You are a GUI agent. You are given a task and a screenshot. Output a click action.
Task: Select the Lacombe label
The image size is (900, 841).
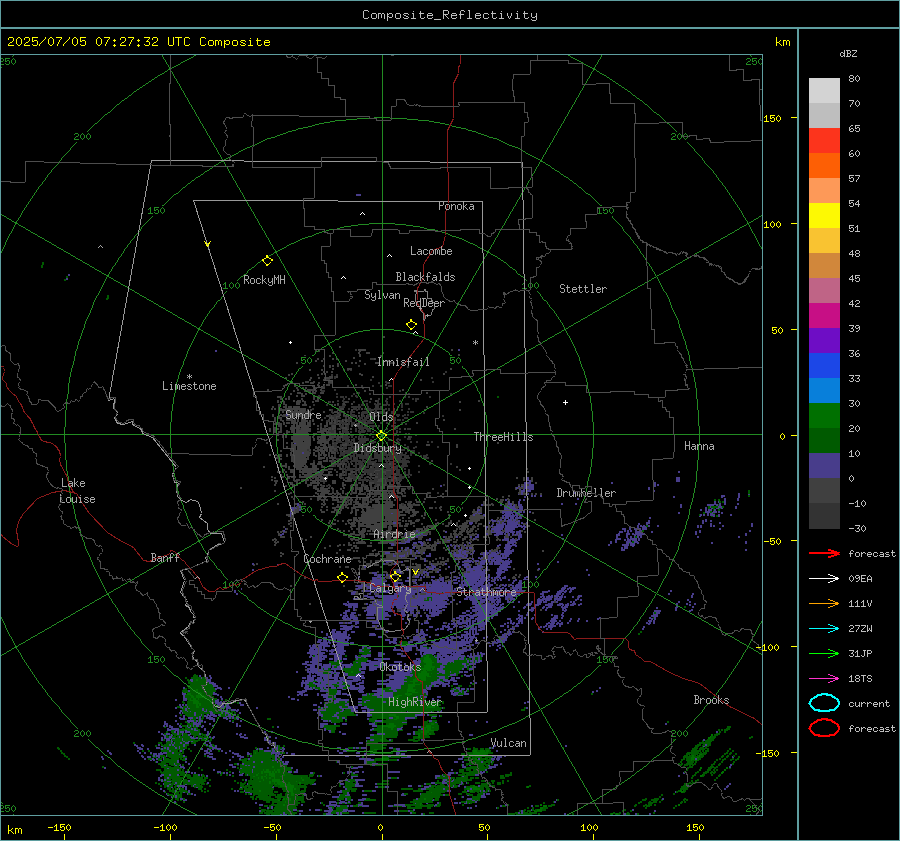point(431,251)
